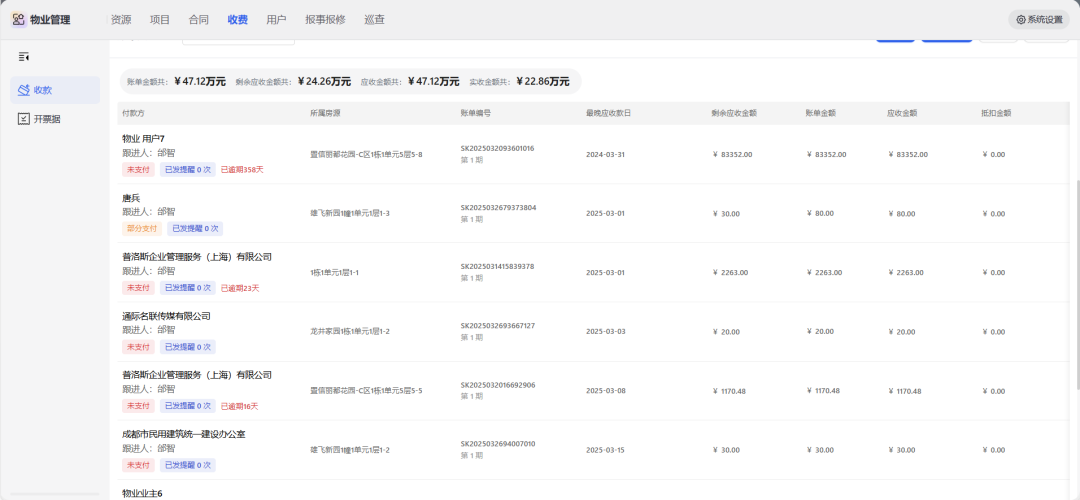
Task: Click the gear icon in 系统设置
Action: (x=1021, y=20)
